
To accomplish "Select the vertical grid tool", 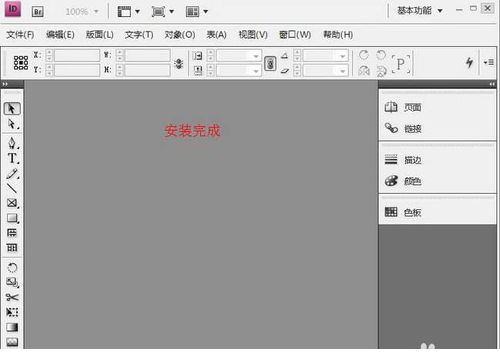I will tap(12, 247).
